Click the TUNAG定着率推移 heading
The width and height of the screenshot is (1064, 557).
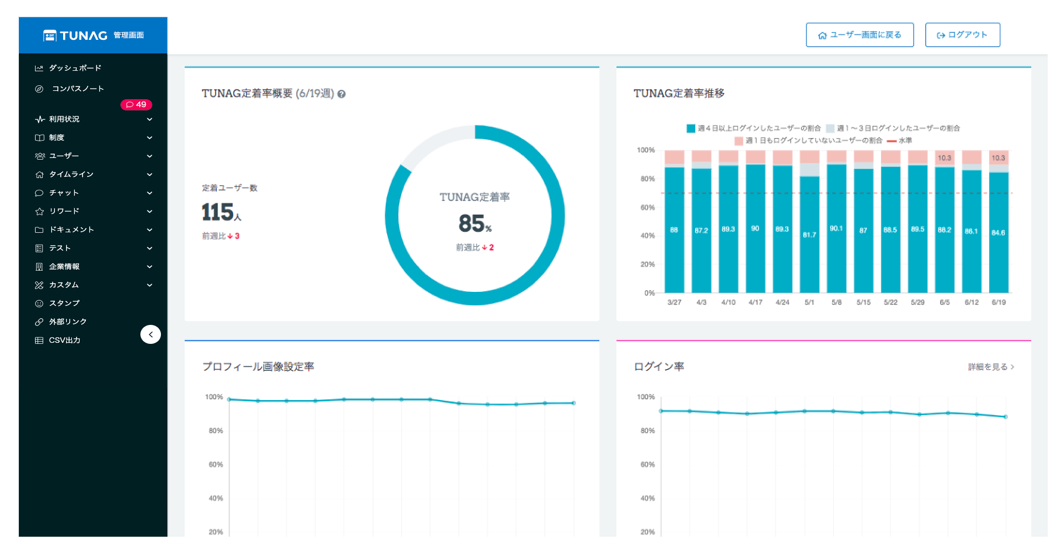(x=679, y=94)
